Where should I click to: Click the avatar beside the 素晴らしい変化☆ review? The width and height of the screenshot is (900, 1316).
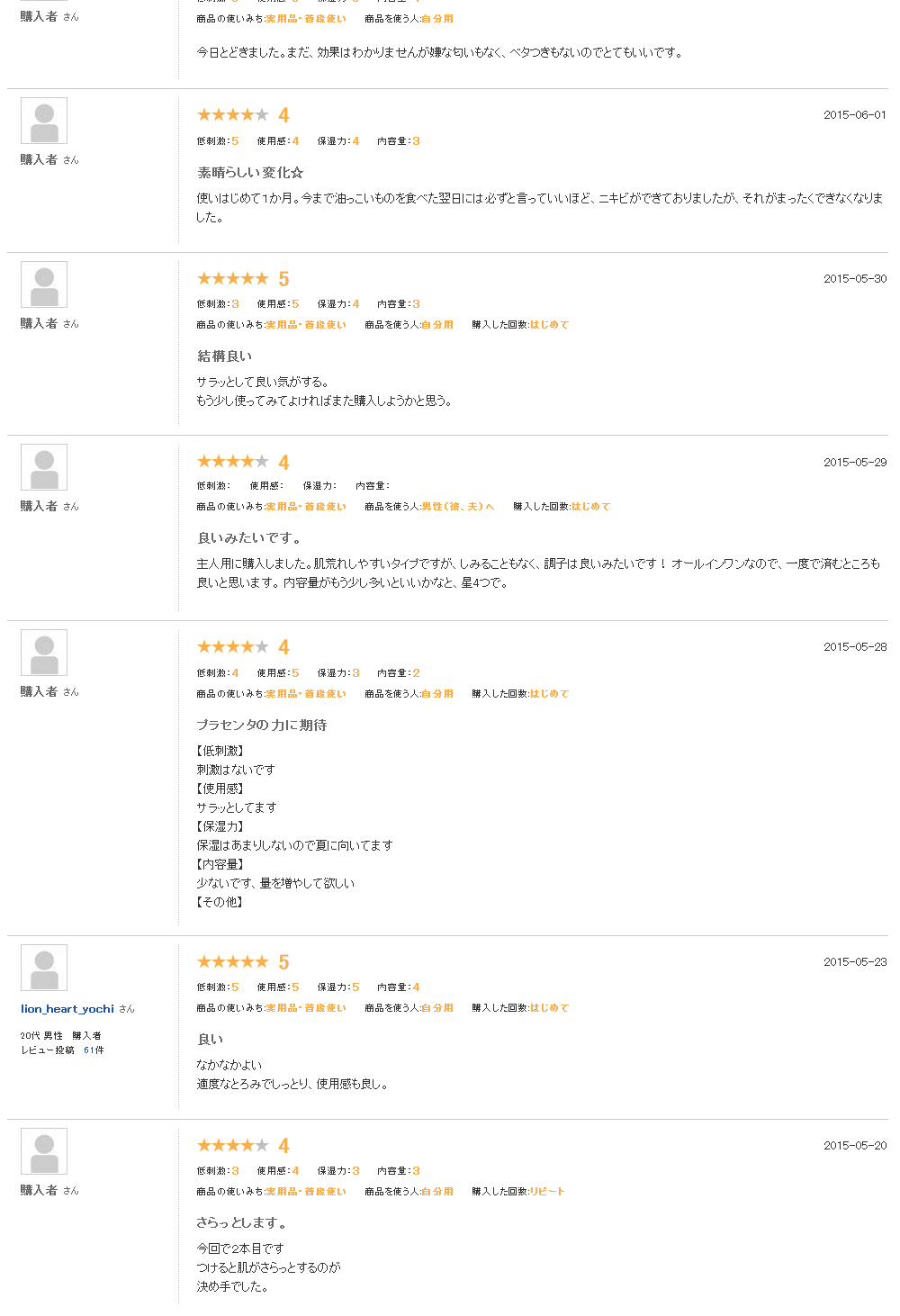44,121
